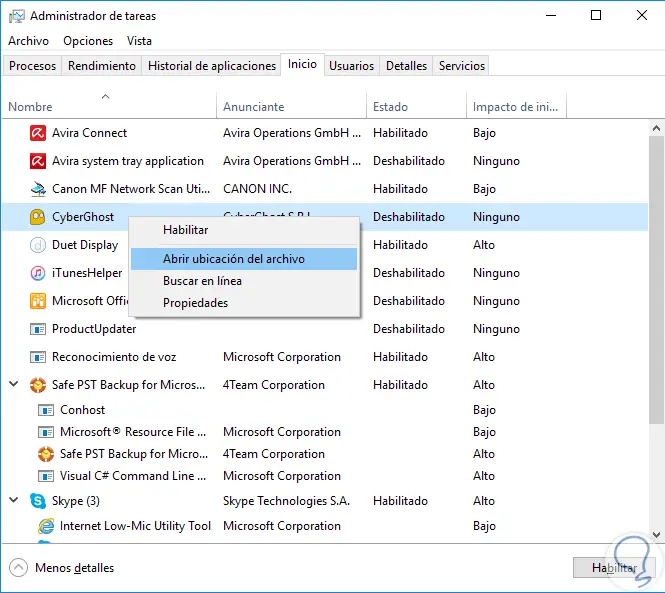The image size is (665, 593).
Task: Click the scrollbar up arrow
Action: 657,128
